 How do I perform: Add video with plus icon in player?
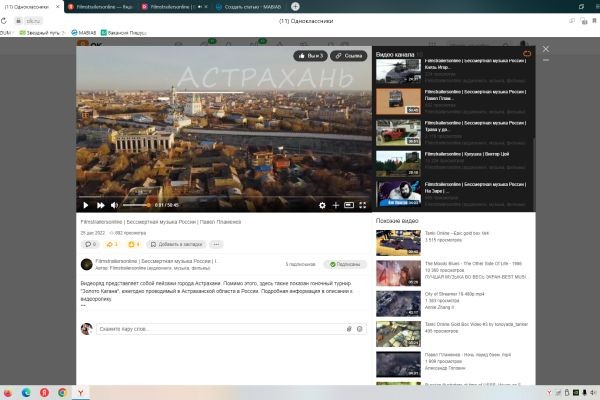pyautogui.click(x=336, y=206)
